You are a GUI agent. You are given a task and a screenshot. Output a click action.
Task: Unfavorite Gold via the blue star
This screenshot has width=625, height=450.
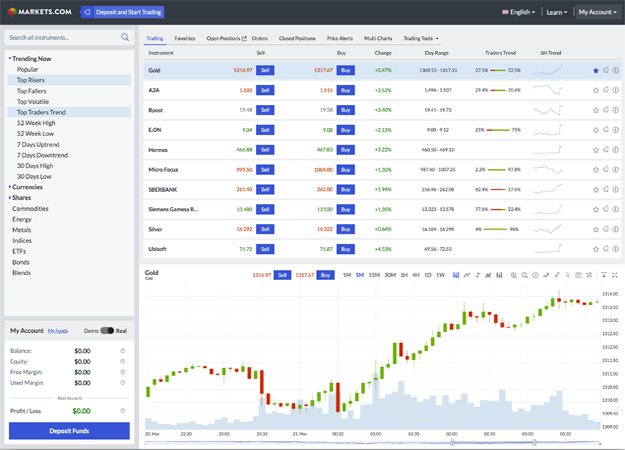[x=596, y=71]
